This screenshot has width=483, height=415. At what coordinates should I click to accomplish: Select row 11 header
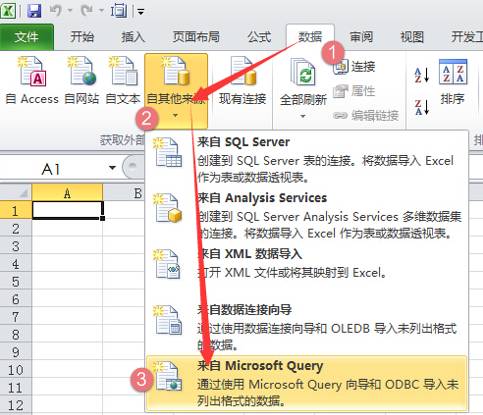(x=16, y=387)
